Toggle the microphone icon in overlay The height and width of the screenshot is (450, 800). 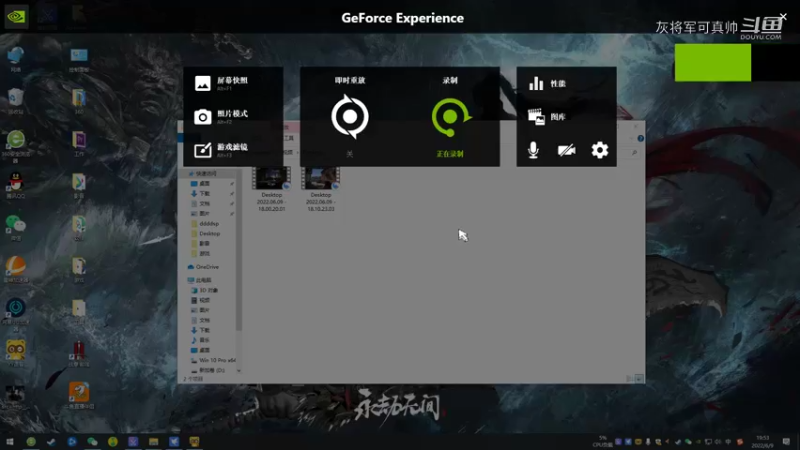533,150
